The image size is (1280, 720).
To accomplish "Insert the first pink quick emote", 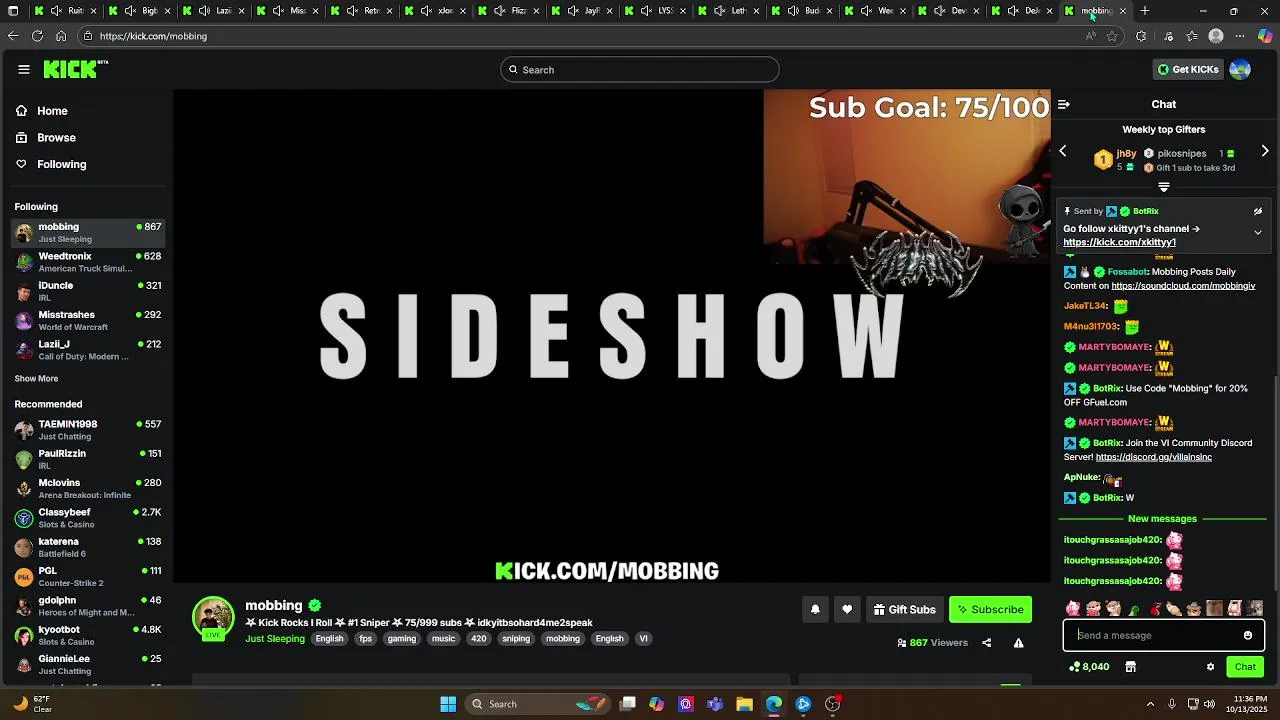I will point(1073,608).
